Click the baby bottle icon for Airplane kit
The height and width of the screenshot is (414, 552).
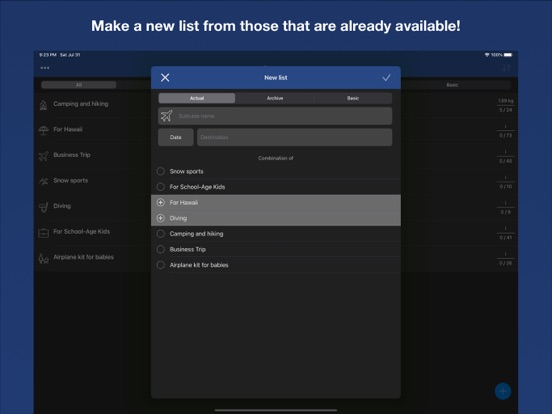[x=43, y=258]
